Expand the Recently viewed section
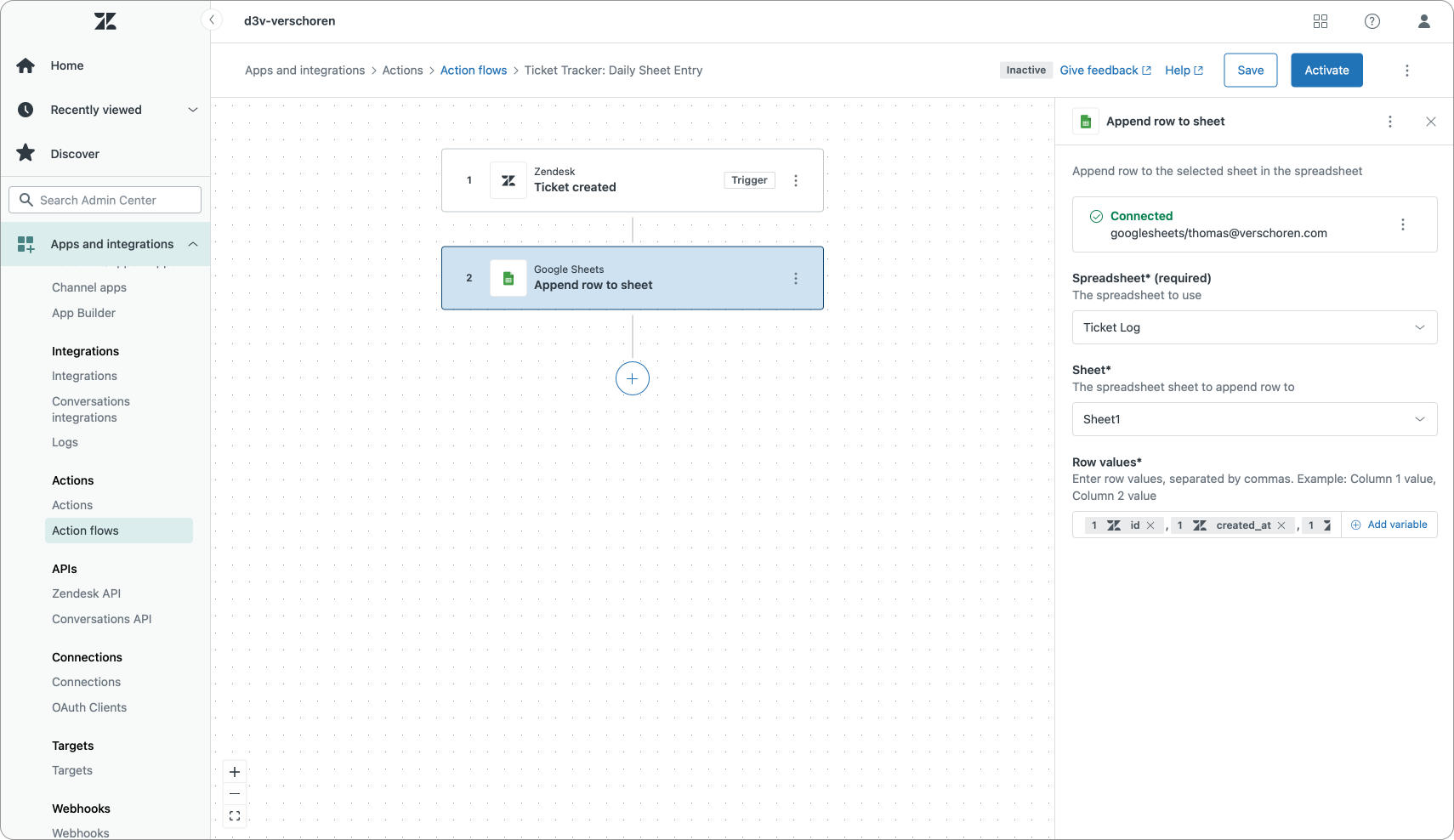Screen dimensions: 1454x840 pyautogui.click(x=193, y=110)
